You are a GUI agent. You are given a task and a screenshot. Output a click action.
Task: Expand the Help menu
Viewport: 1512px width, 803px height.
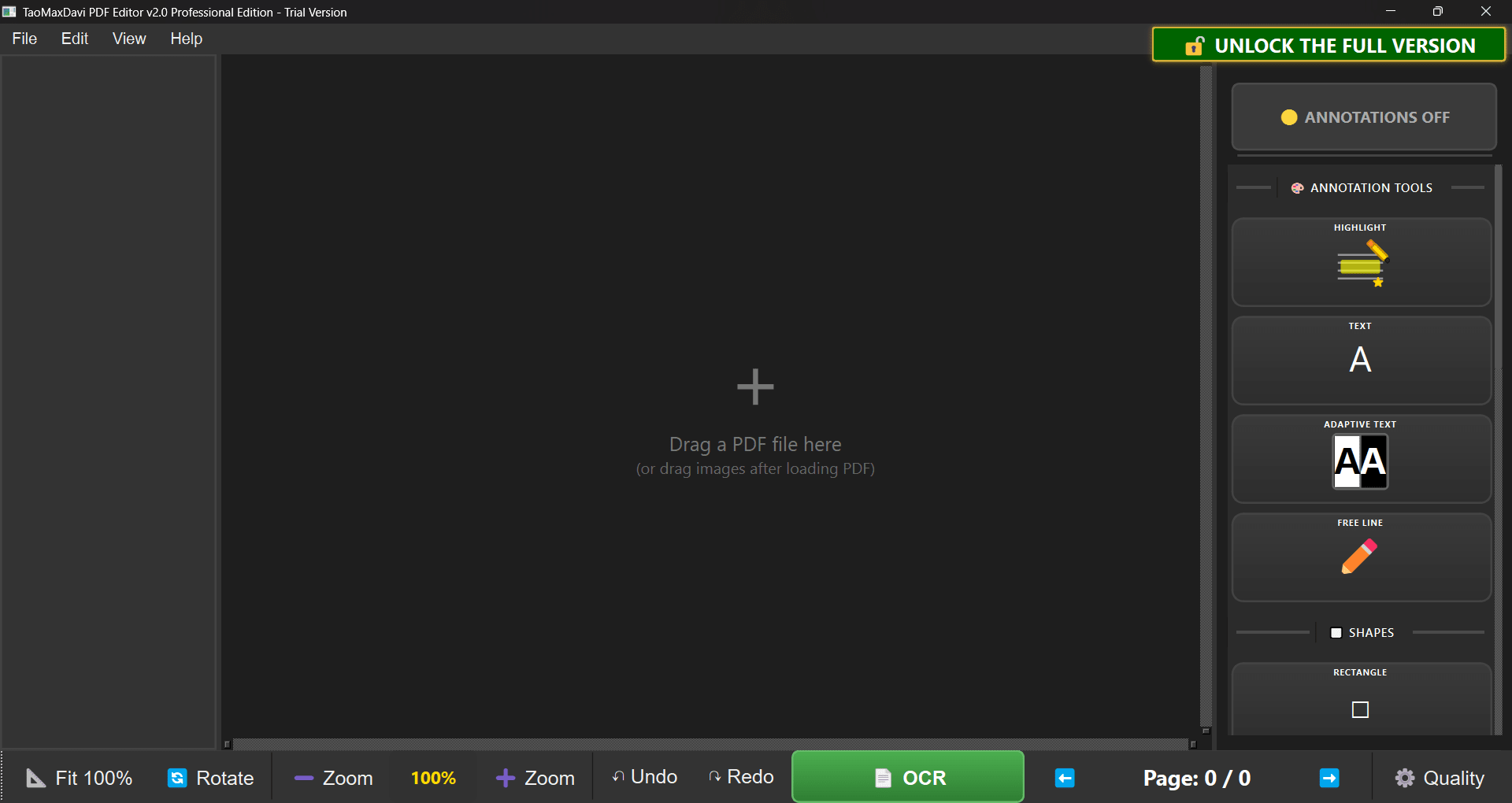coord(187,39)
